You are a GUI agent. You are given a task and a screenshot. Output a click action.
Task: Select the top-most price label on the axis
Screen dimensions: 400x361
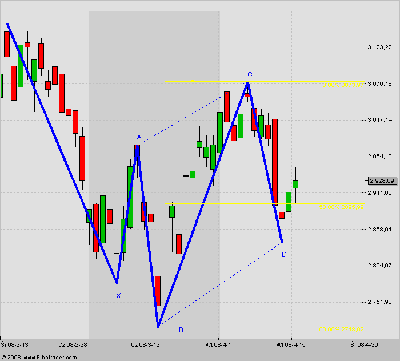[x=380, y=47]
